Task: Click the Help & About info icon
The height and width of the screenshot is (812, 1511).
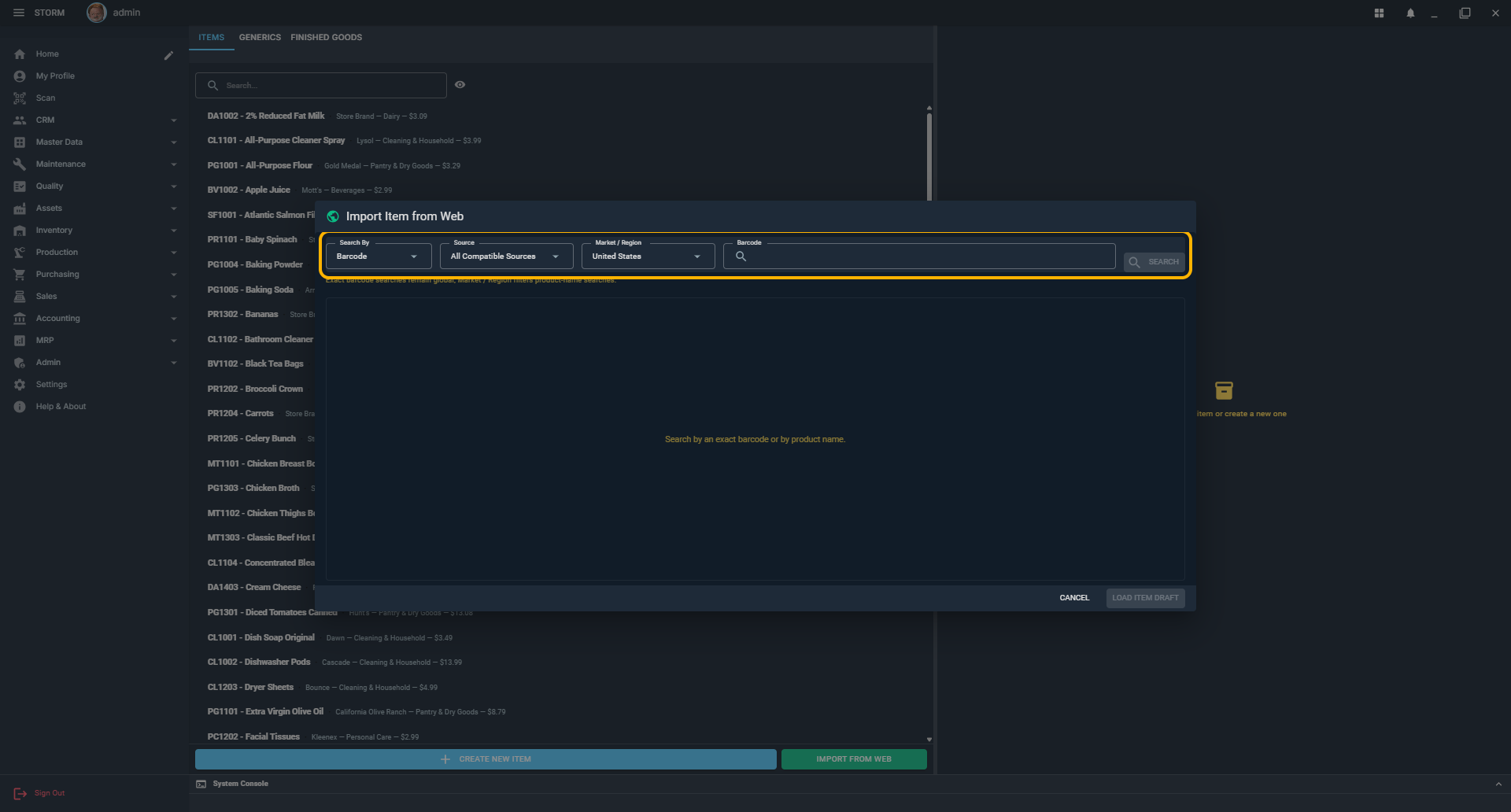Action: click(20, 407)
